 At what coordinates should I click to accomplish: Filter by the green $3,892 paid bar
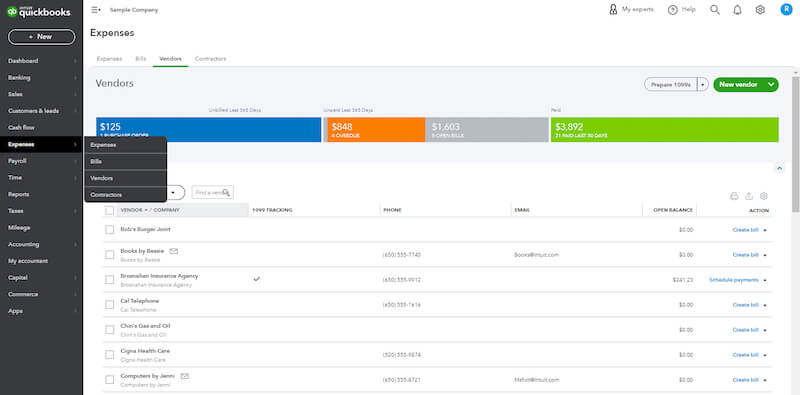(x=664, y=130)
